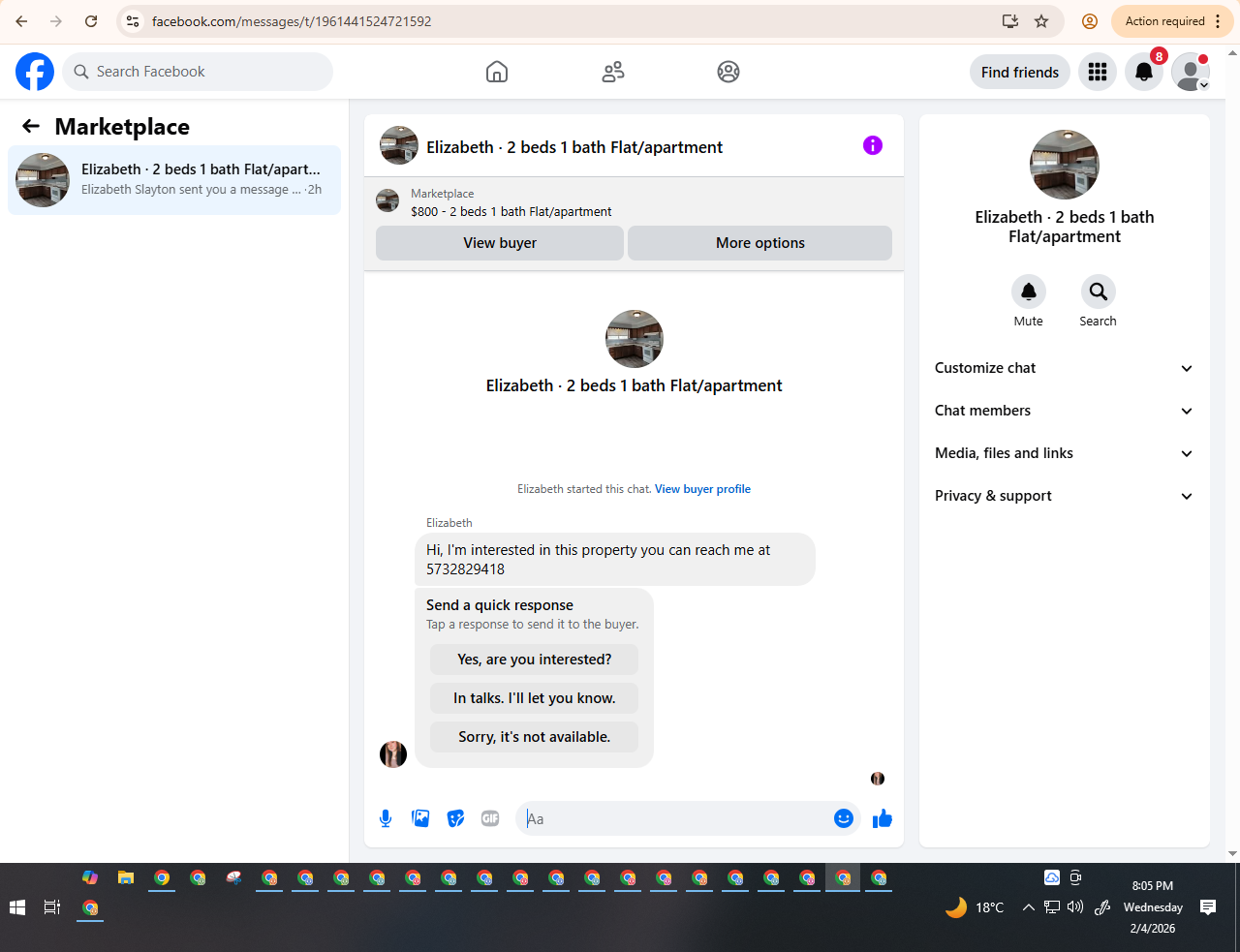1240x952 pixels.
Task: Open the notifications bell with 8 badge
Action: (1144, 72)
